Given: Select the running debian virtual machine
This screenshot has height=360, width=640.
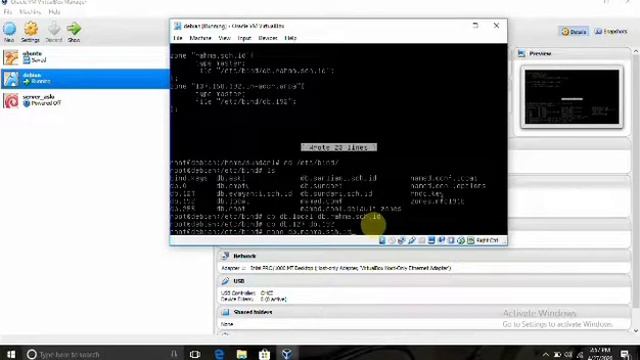Looking at the screenshot, I should [x=85, y=78].
